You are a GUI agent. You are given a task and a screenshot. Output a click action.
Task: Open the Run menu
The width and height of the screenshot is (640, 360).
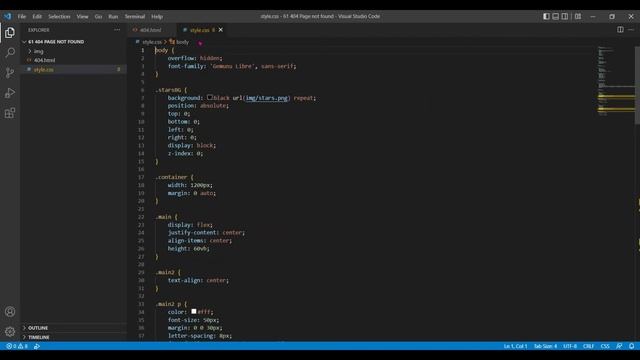(x=113, y=16)
